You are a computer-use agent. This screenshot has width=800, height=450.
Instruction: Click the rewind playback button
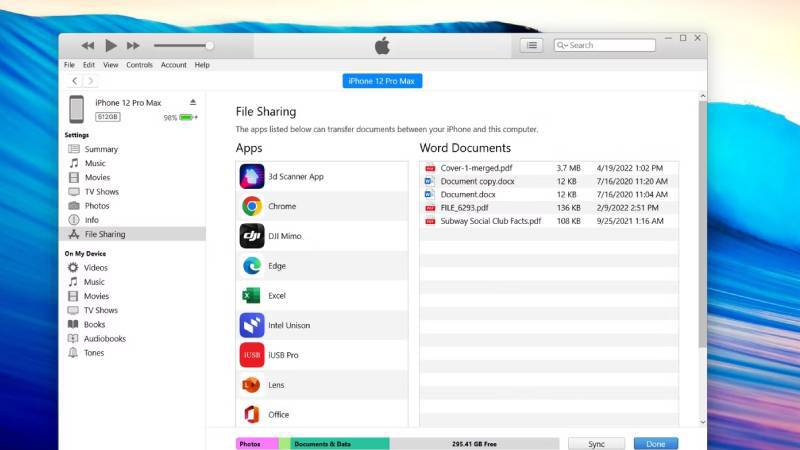point(88,45)
